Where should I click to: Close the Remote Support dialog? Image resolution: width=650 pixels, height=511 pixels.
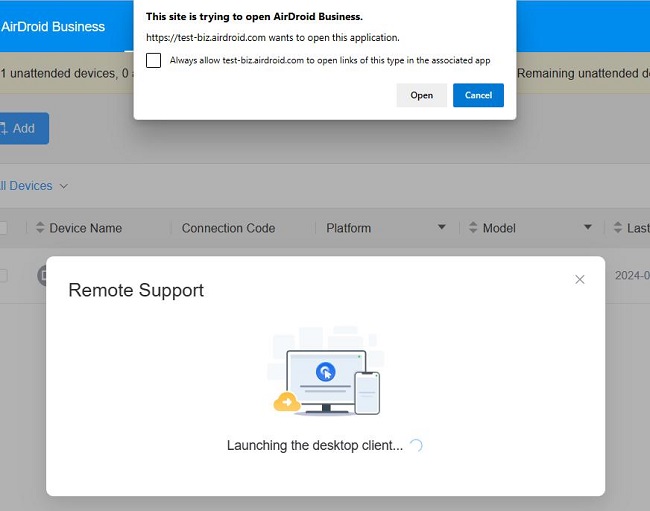point(580,280)
